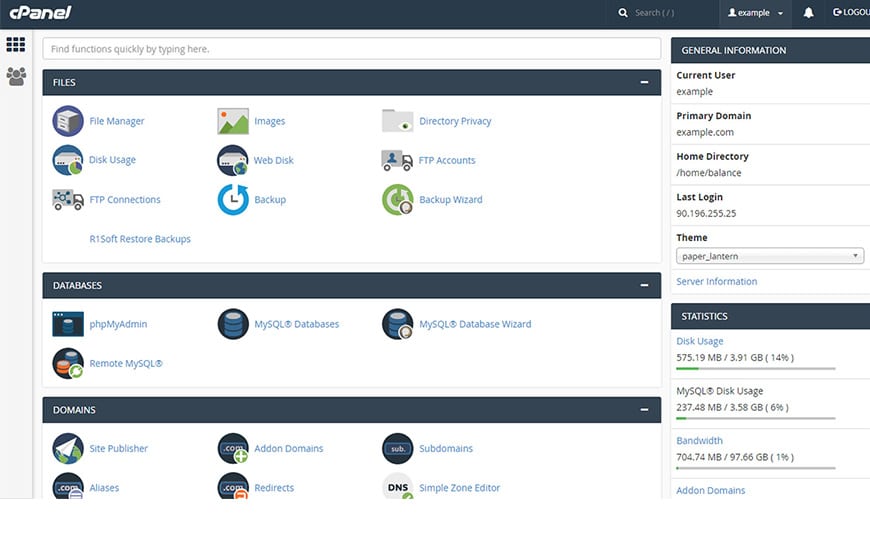Open the R1Soft Restore Backups link
Screen dimensions: 870x539
tap(140, 239)
